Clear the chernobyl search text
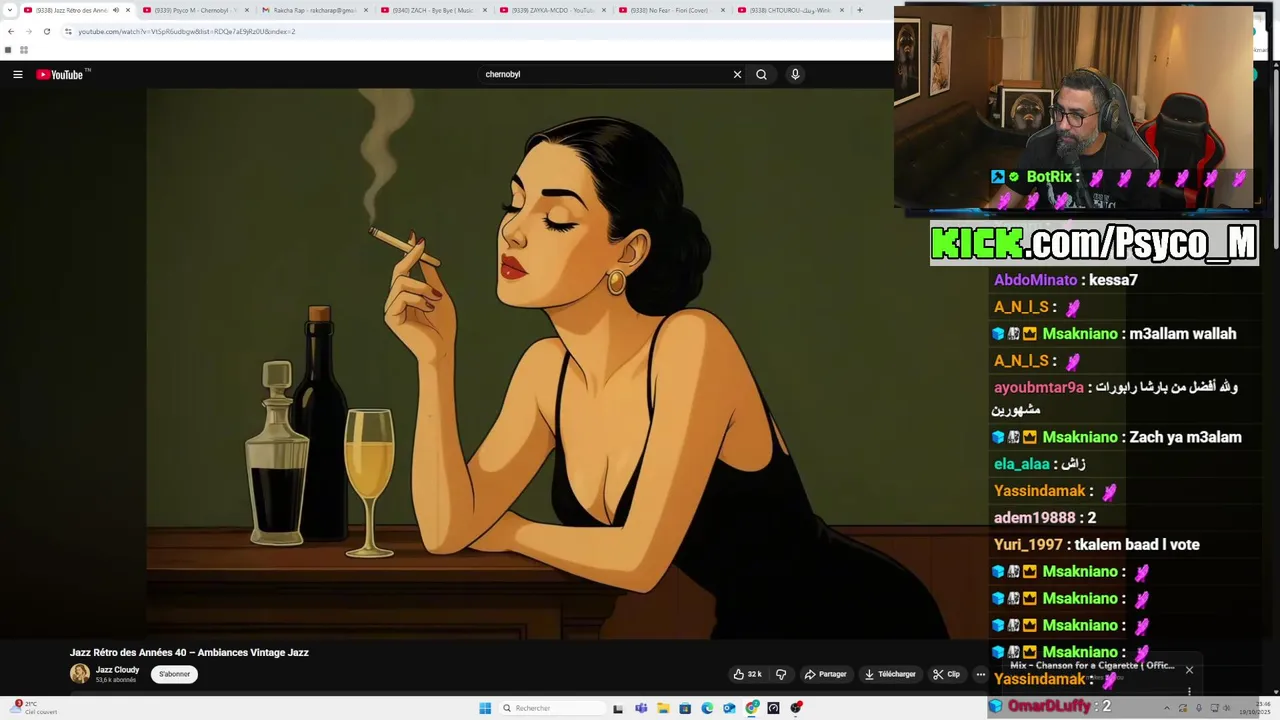 [737, 74]
